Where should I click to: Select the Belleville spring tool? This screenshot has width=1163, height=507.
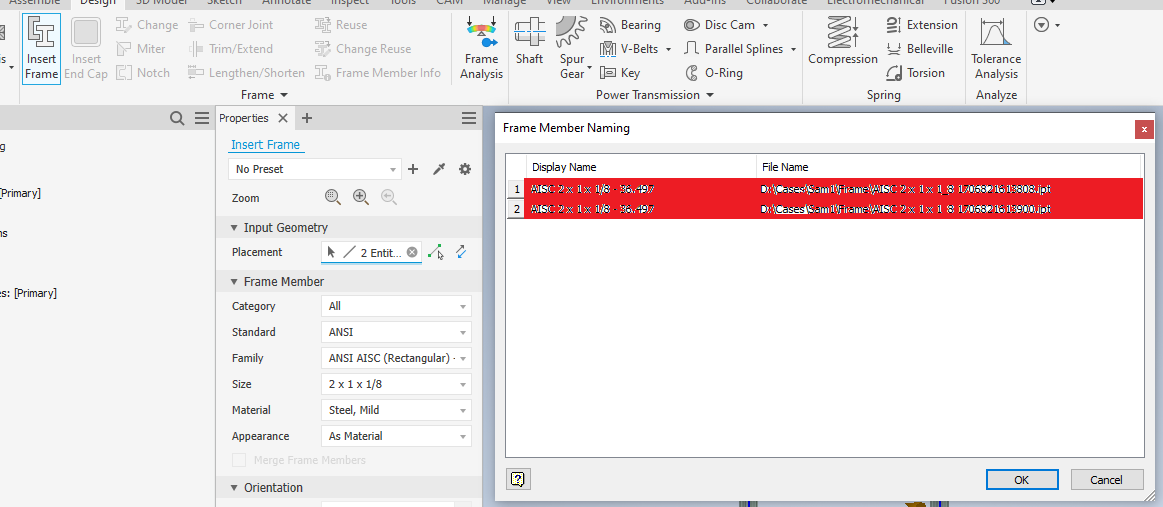click(x=920, y=49)
